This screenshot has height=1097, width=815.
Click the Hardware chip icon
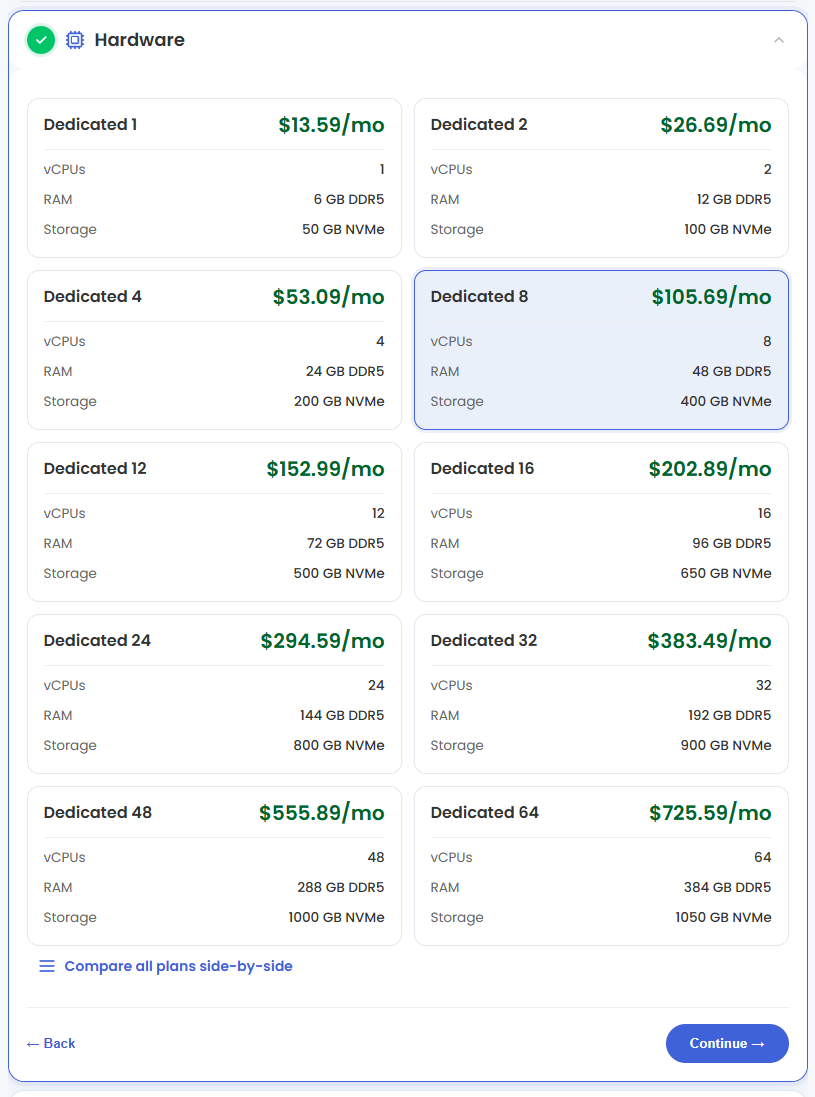75,40
